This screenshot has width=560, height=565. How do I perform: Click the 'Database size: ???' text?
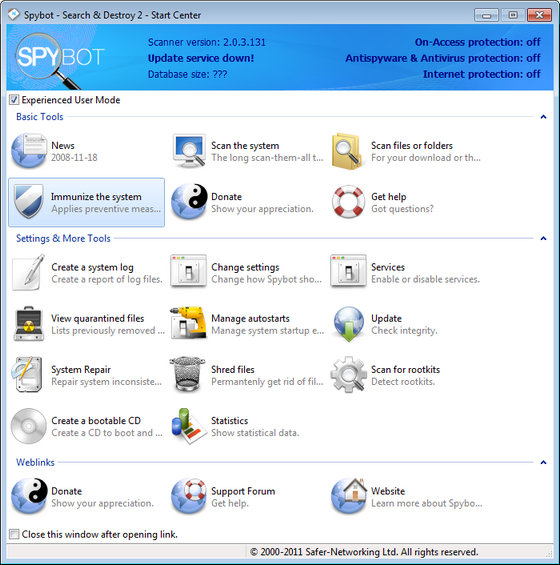[187, 74]
